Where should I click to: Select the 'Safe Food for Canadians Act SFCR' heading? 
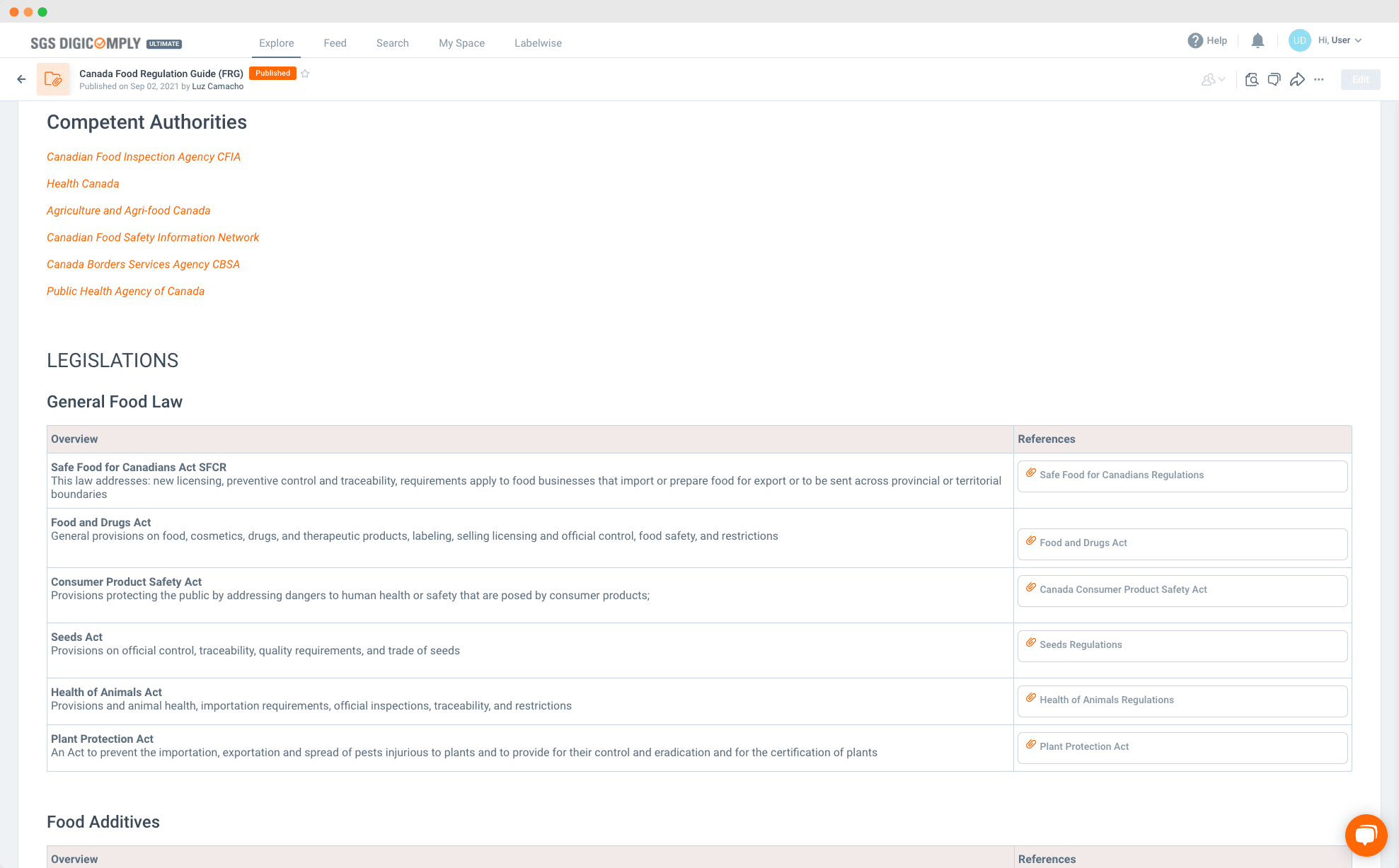pos(139,468)
